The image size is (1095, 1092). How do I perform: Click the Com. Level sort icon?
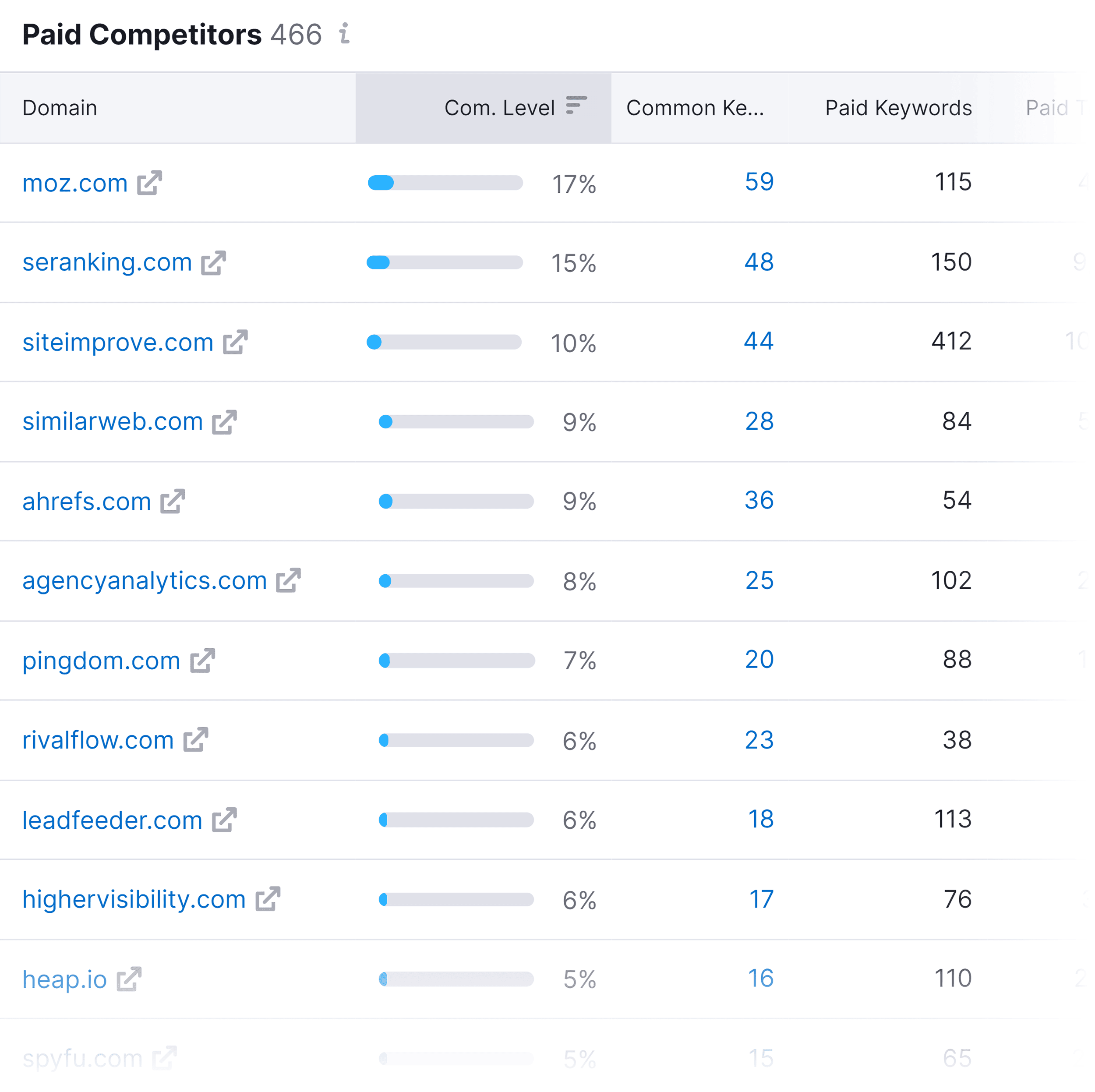(576, 106)
